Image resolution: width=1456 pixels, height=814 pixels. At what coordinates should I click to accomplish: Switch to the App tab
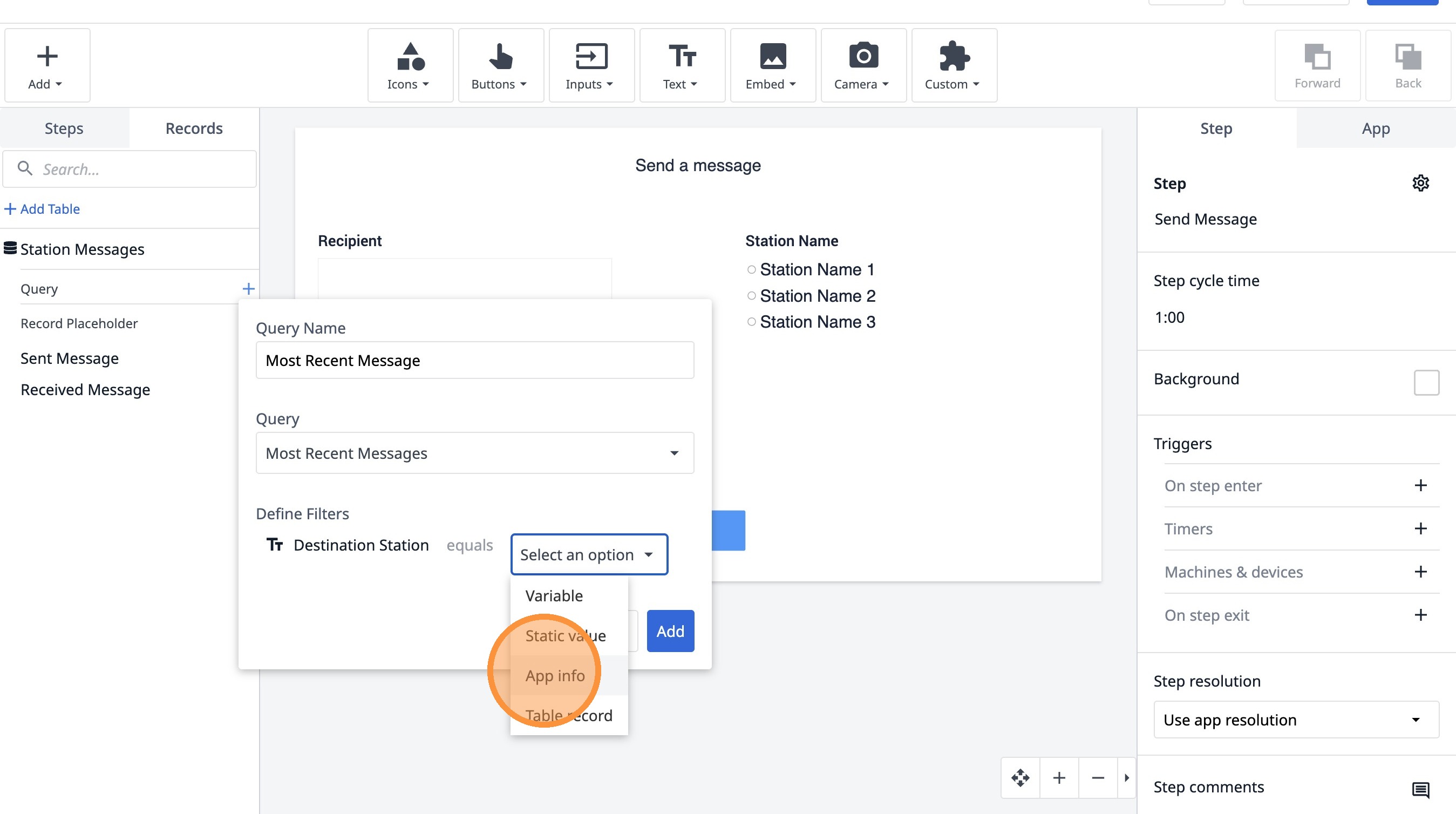point(1375,128)
